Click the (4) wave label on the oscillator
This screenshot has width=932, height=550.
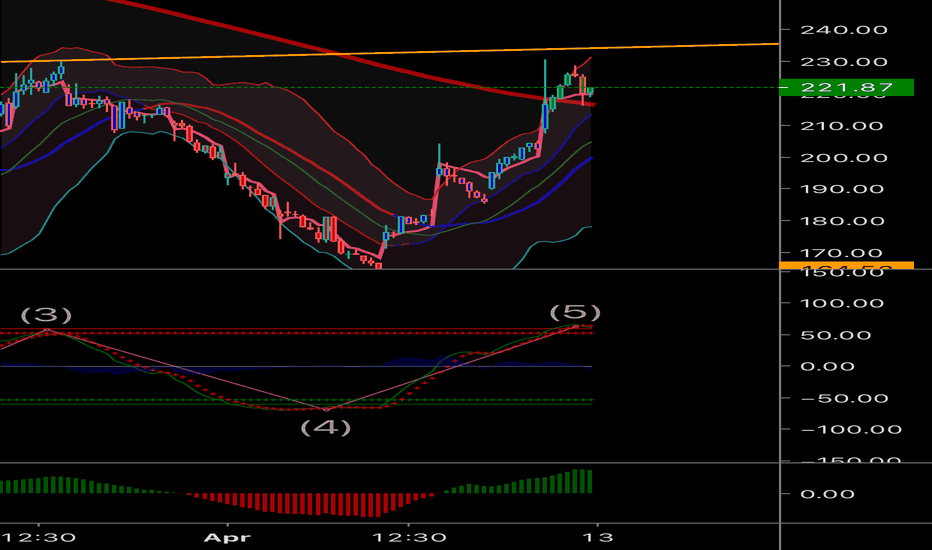coord(326,427)
